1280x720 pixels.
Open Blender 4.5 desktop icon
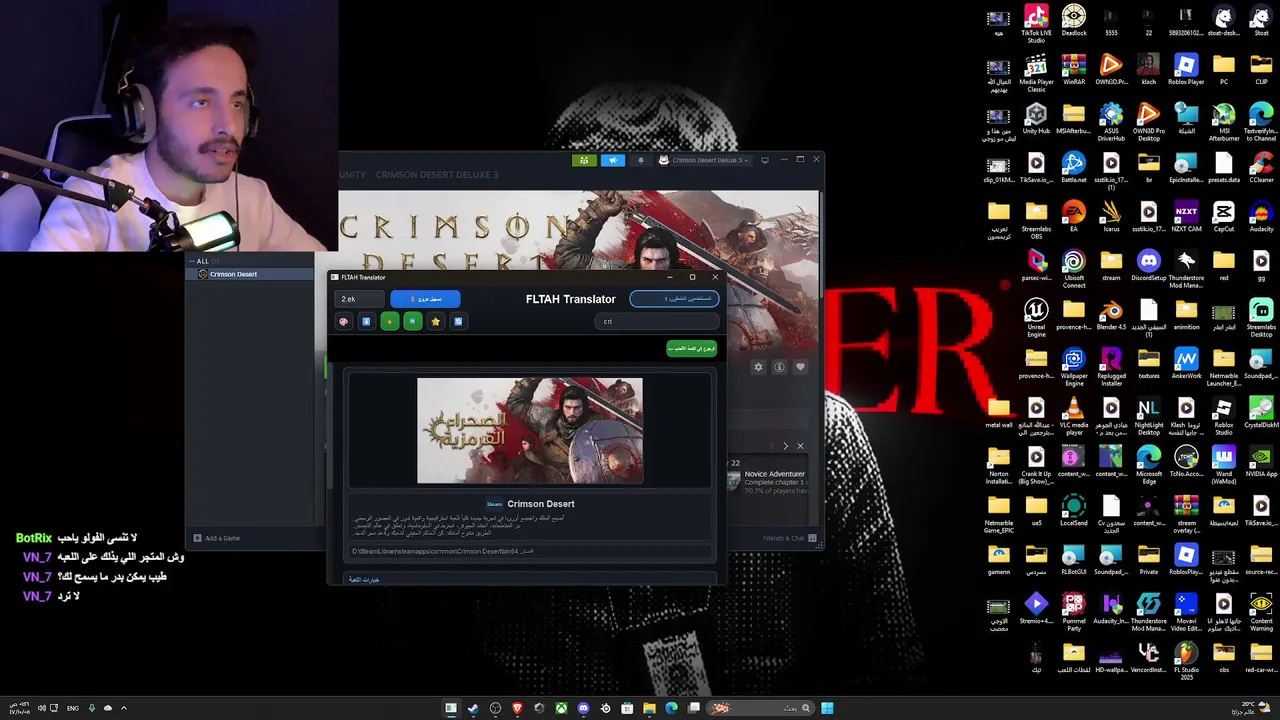click(1111, 315)
